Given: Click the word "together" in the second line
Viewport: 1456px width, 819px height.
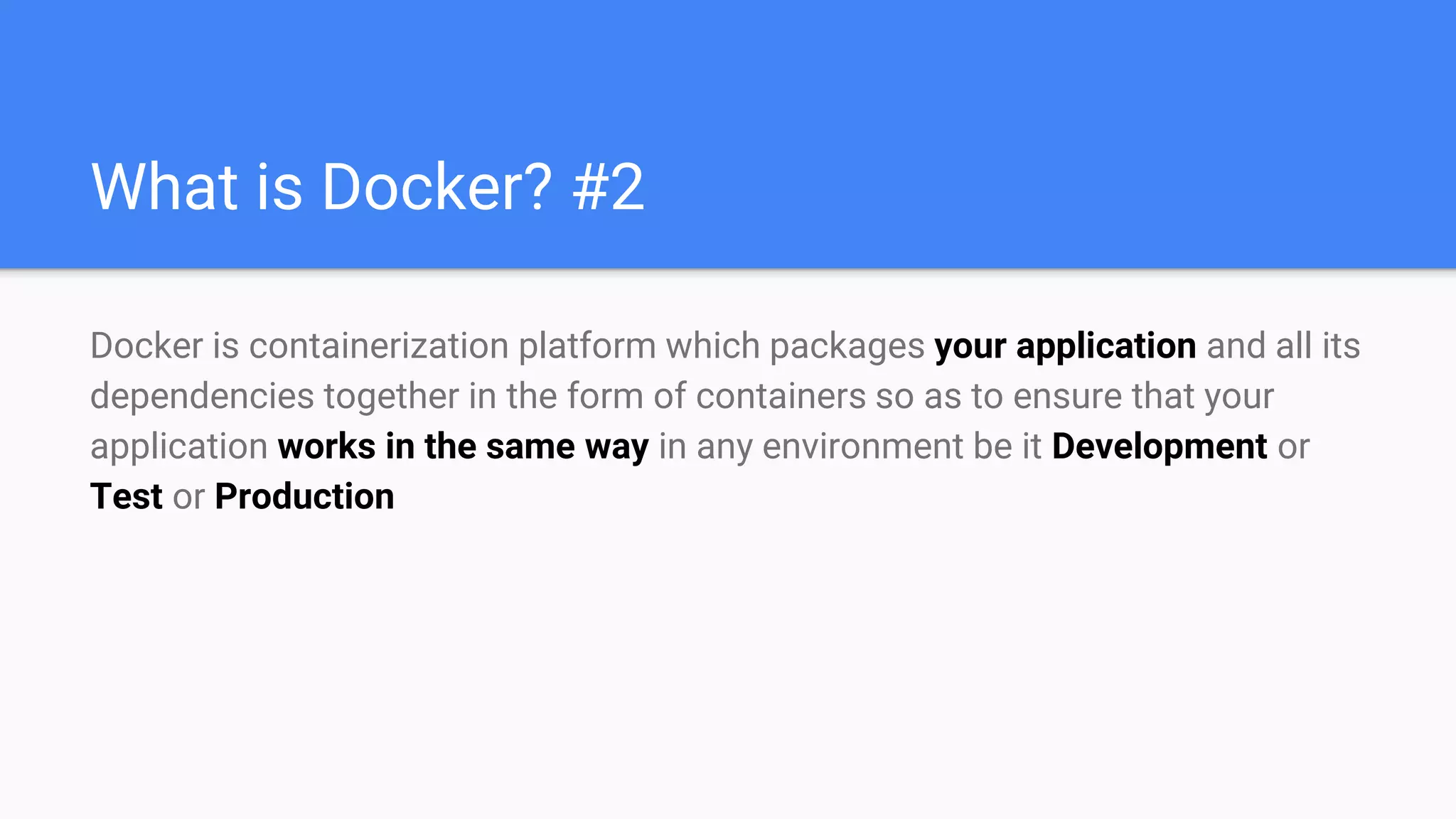Looking at the screenshot, I should coord(391,397).
